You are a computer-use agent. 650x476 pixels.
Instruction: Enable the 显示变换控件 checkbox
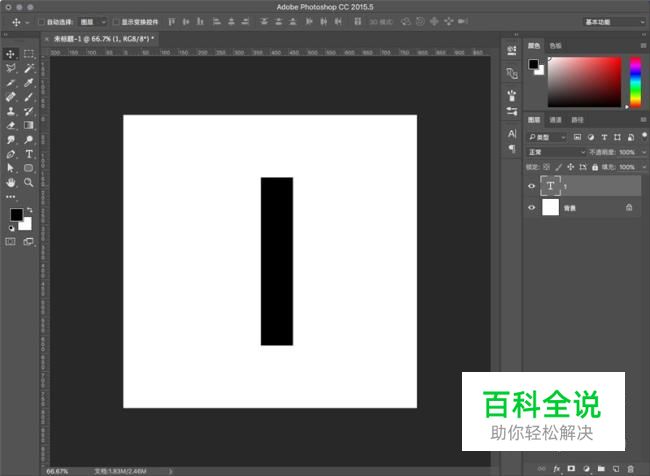pos(115,21)
